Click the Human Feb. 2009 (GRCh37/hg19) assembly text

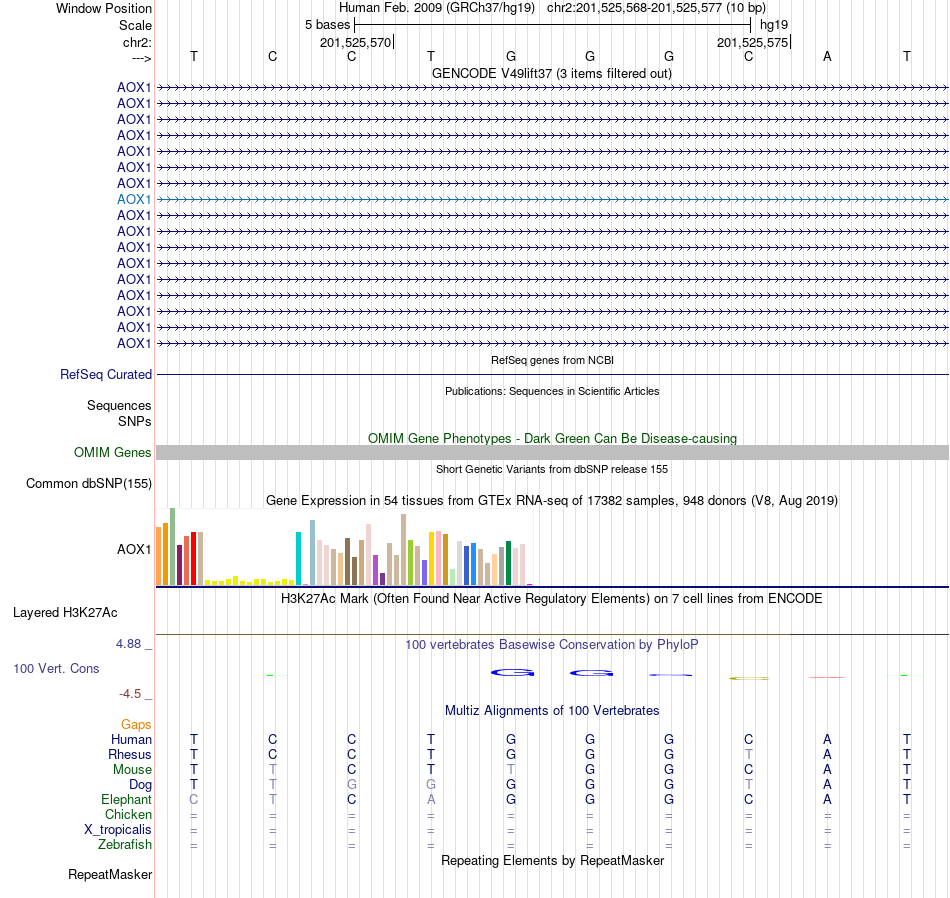tap(437, 8)
